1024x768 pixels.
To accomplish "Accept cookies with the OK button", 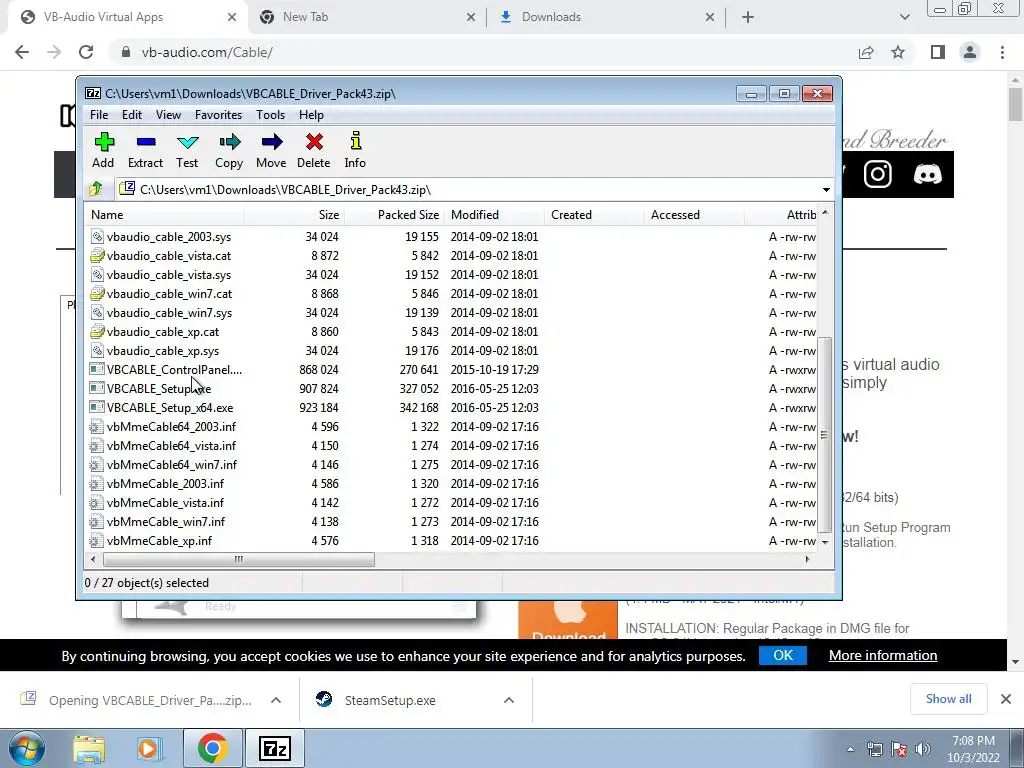I will [x=782, y=655].
